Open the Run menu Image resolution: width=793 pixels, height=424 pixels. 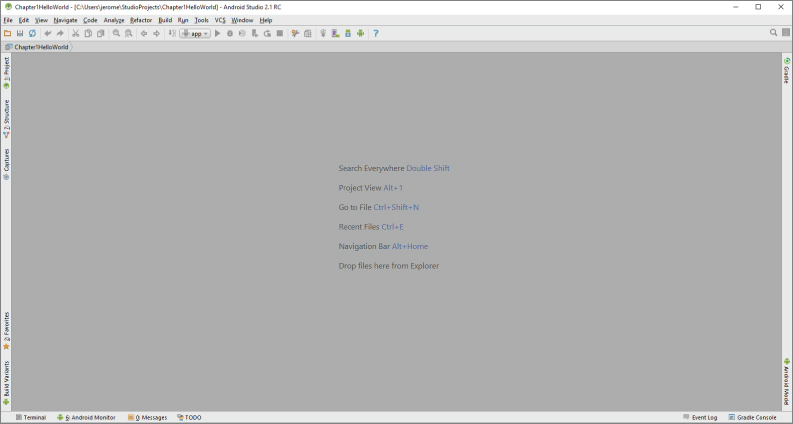pos(183,20)
